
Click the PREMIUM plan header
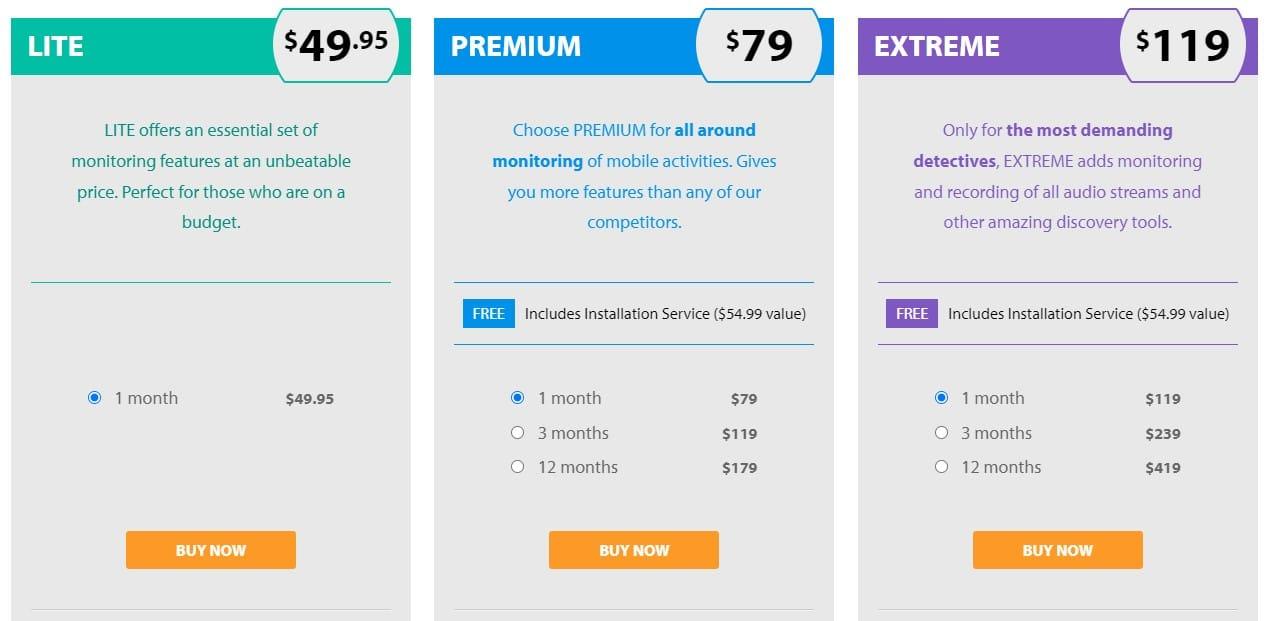pyautogui.click(x=515, y=45)
